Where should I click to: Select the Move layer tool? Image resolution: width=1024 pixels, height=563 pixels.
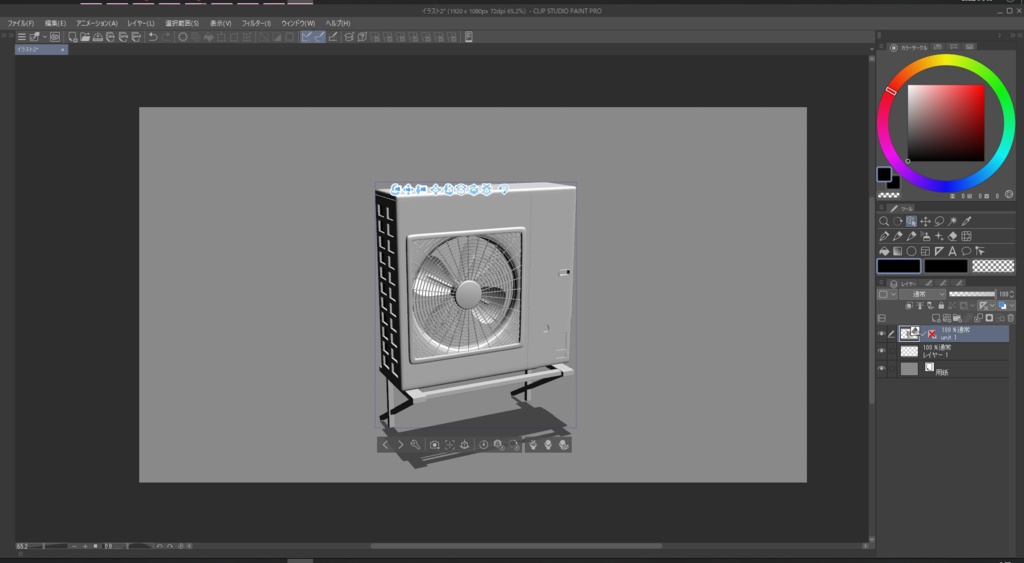925,221
